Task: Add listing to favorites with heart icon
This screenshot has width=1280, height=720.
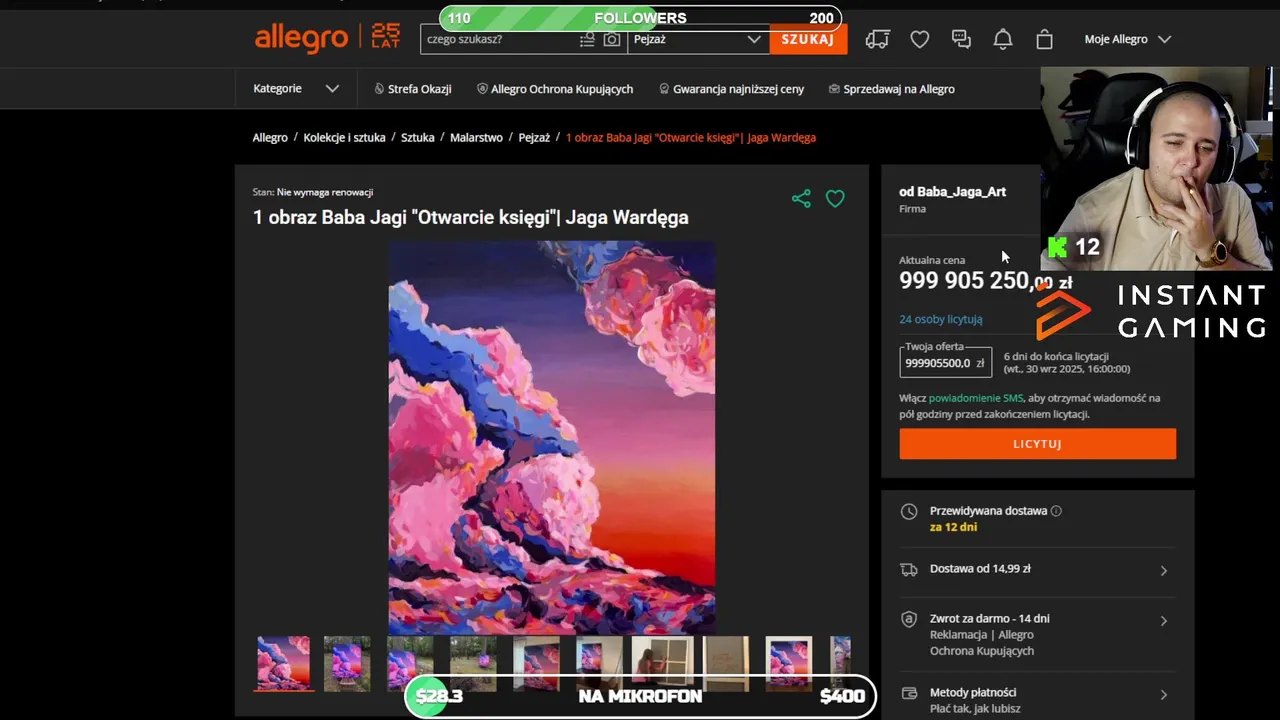Action: point(835,198)
